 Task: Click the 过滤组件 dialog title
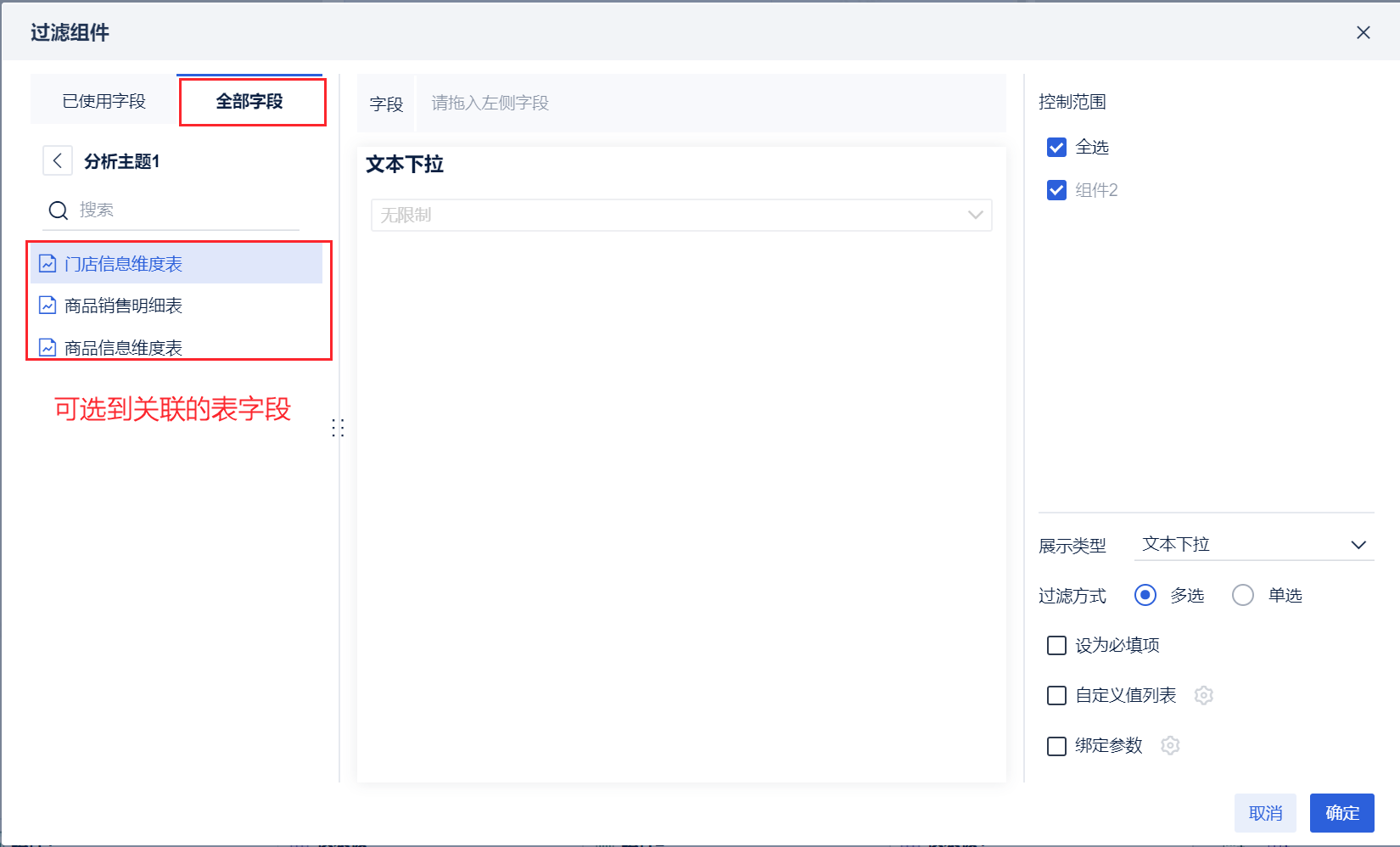[70, 32]
